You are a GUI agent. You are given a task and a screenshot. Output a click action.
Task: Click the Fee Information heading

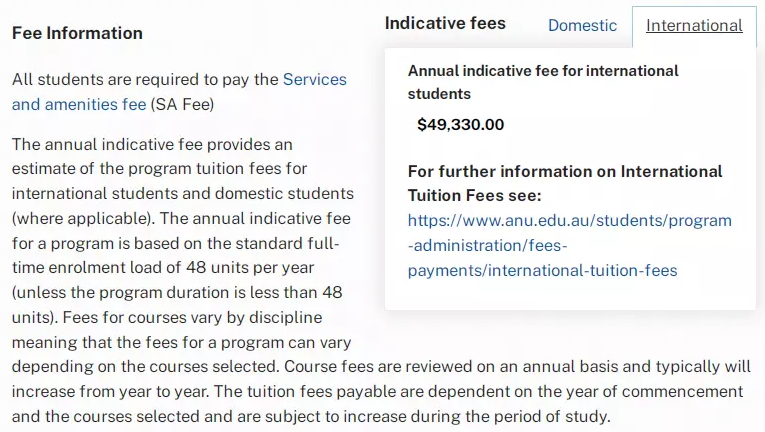(77, 33)
